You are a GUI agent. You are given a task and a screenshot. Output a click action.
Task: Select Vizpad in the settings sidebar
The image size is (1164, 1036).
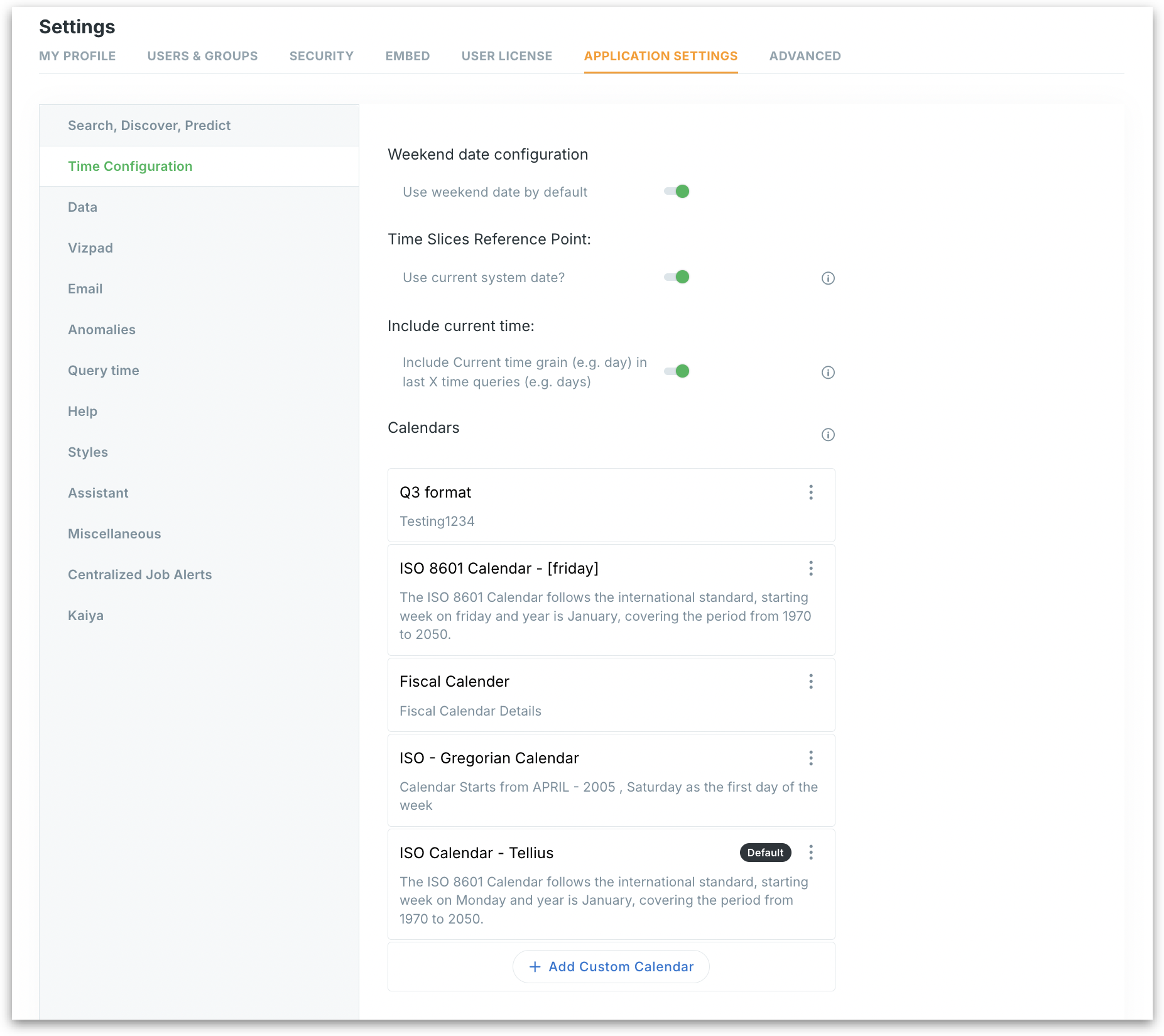[90, 248]
